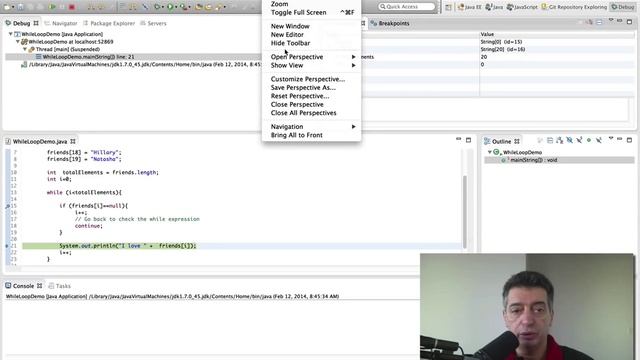The height and width of the screenshot is (360, 640).
Task: Click the Resume green play toolbar icon
Action: click(52, 7)
